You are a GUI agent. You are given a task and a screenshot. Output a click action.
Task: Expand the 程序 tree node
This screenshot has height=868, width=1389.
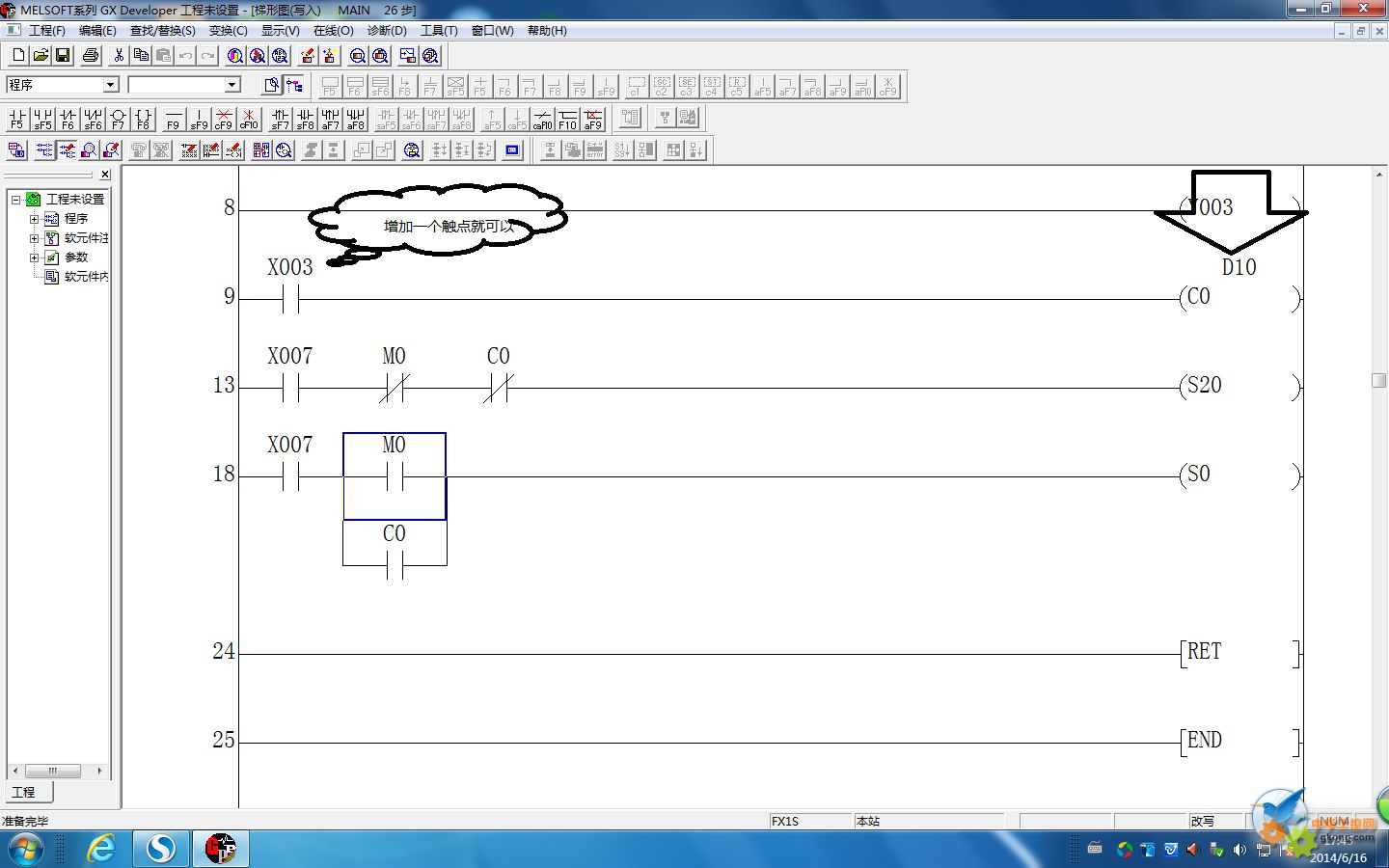[x=35, y=219]
